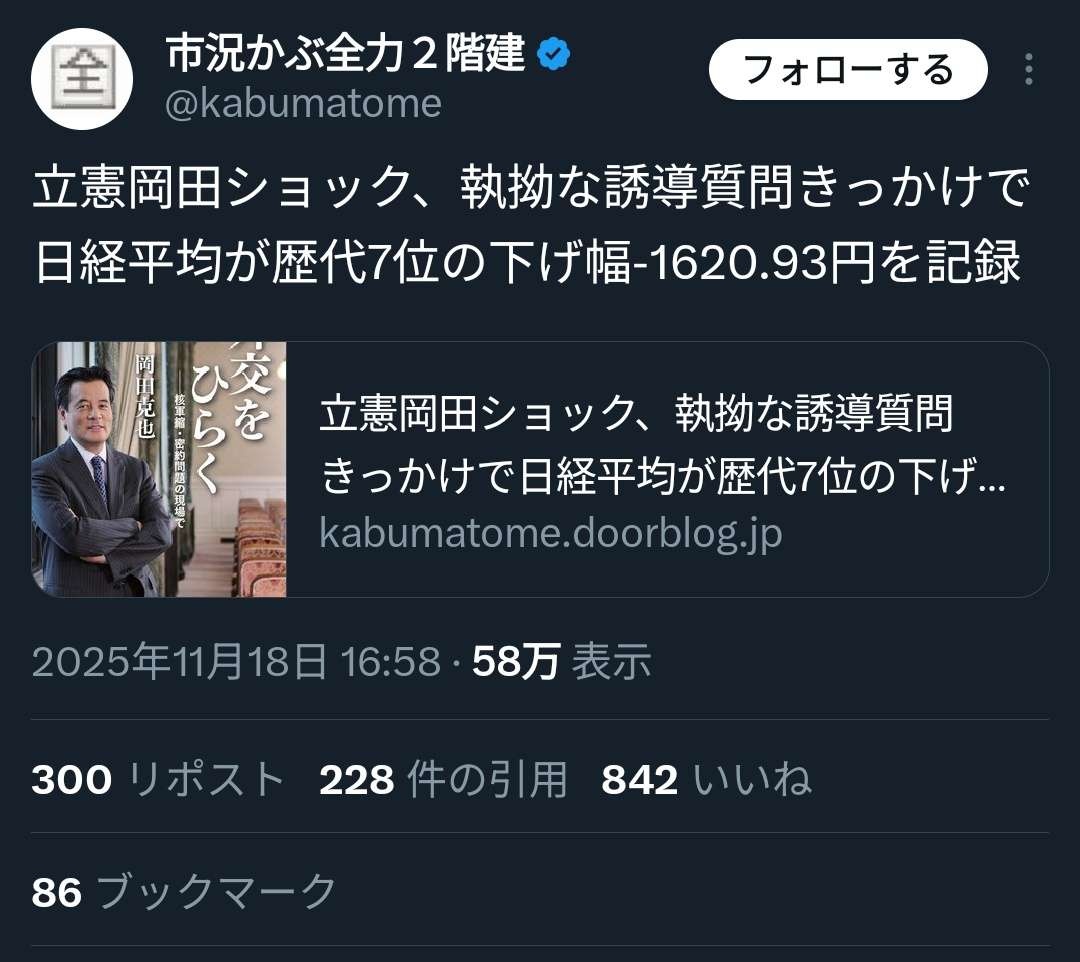
Task: Show the 300 リポスト list
Action: point(158,780)
